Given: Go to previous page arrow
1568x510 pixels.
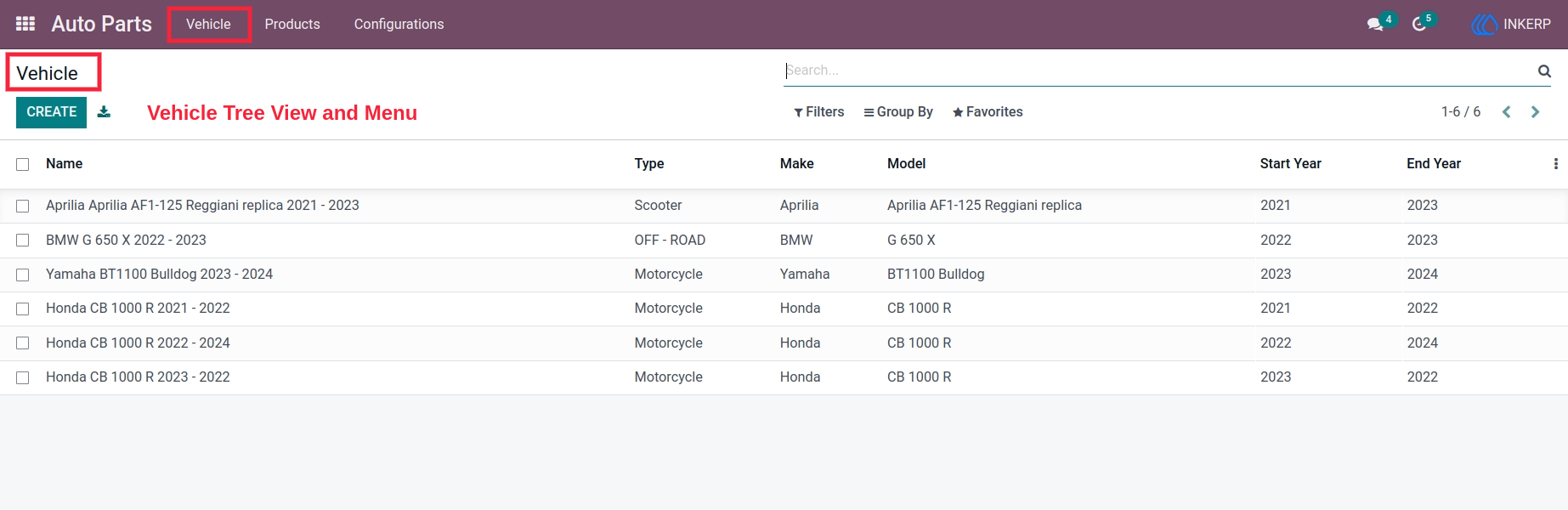Looking at the screenshot, I should coord(1506,112).
